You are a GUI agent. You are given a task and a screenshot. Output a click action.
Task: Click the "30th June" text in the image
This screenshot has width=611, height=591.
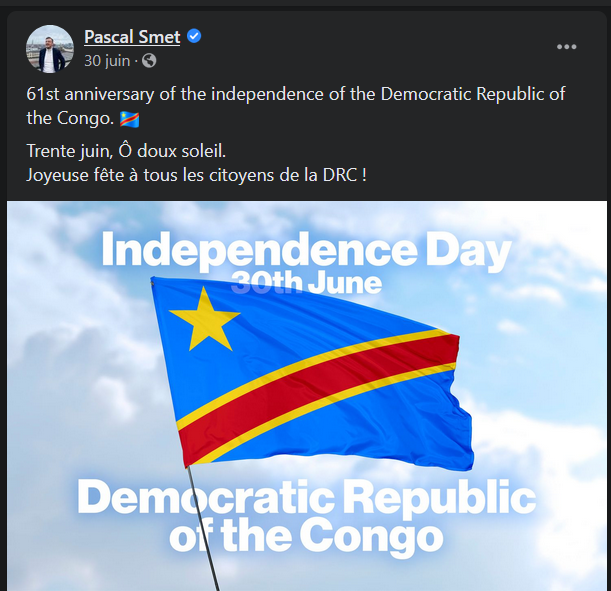[x=306, y=283]
